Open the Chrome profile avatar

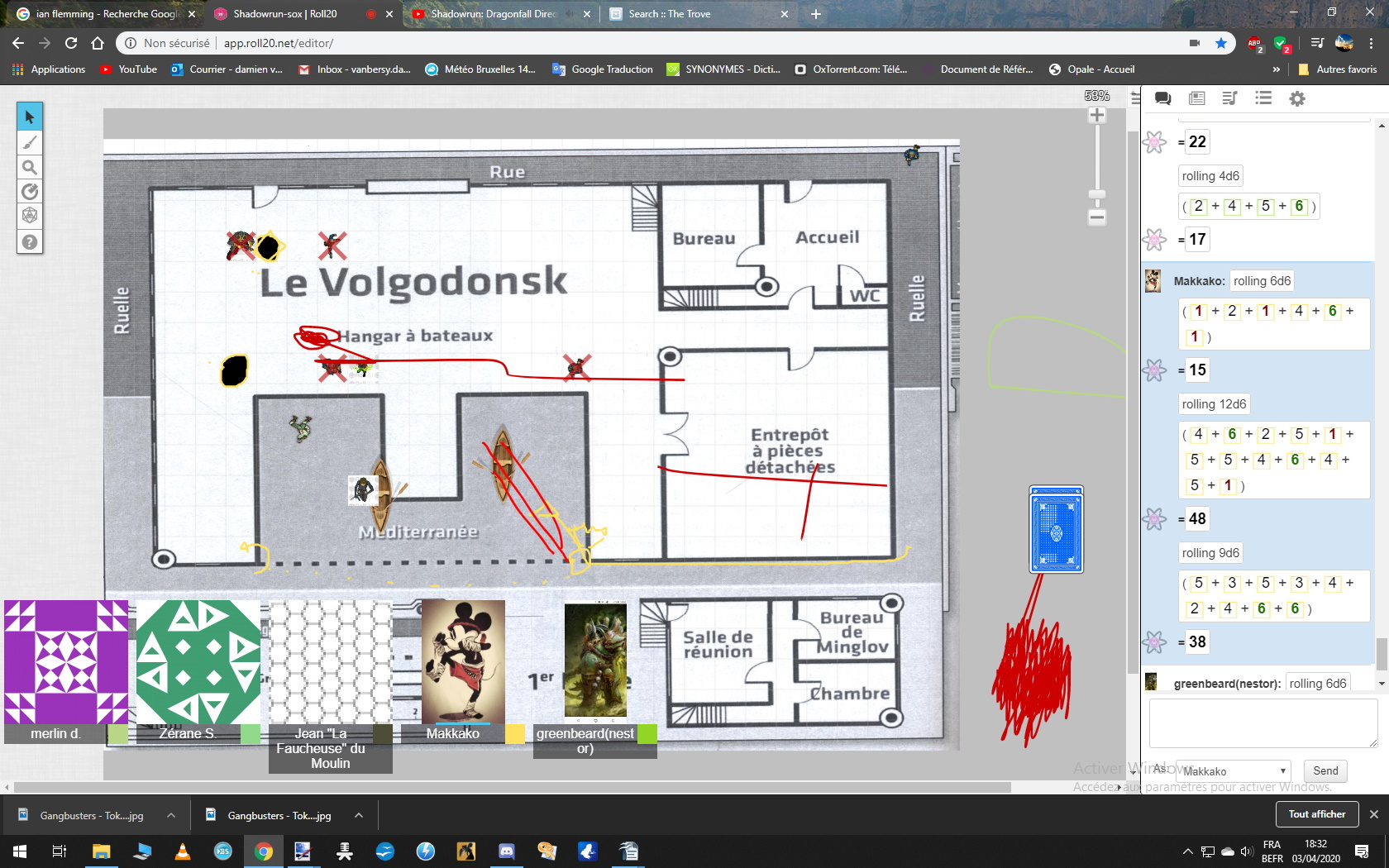click(x=1344, y=43)
